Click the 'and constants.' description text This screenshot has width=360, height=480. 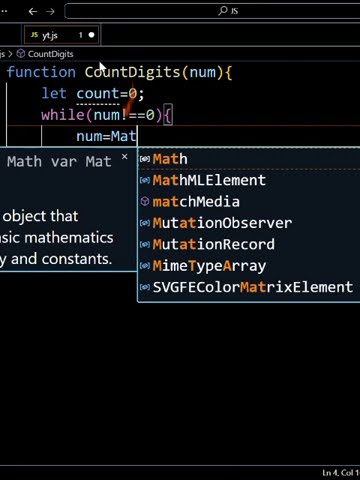point(61,259)
